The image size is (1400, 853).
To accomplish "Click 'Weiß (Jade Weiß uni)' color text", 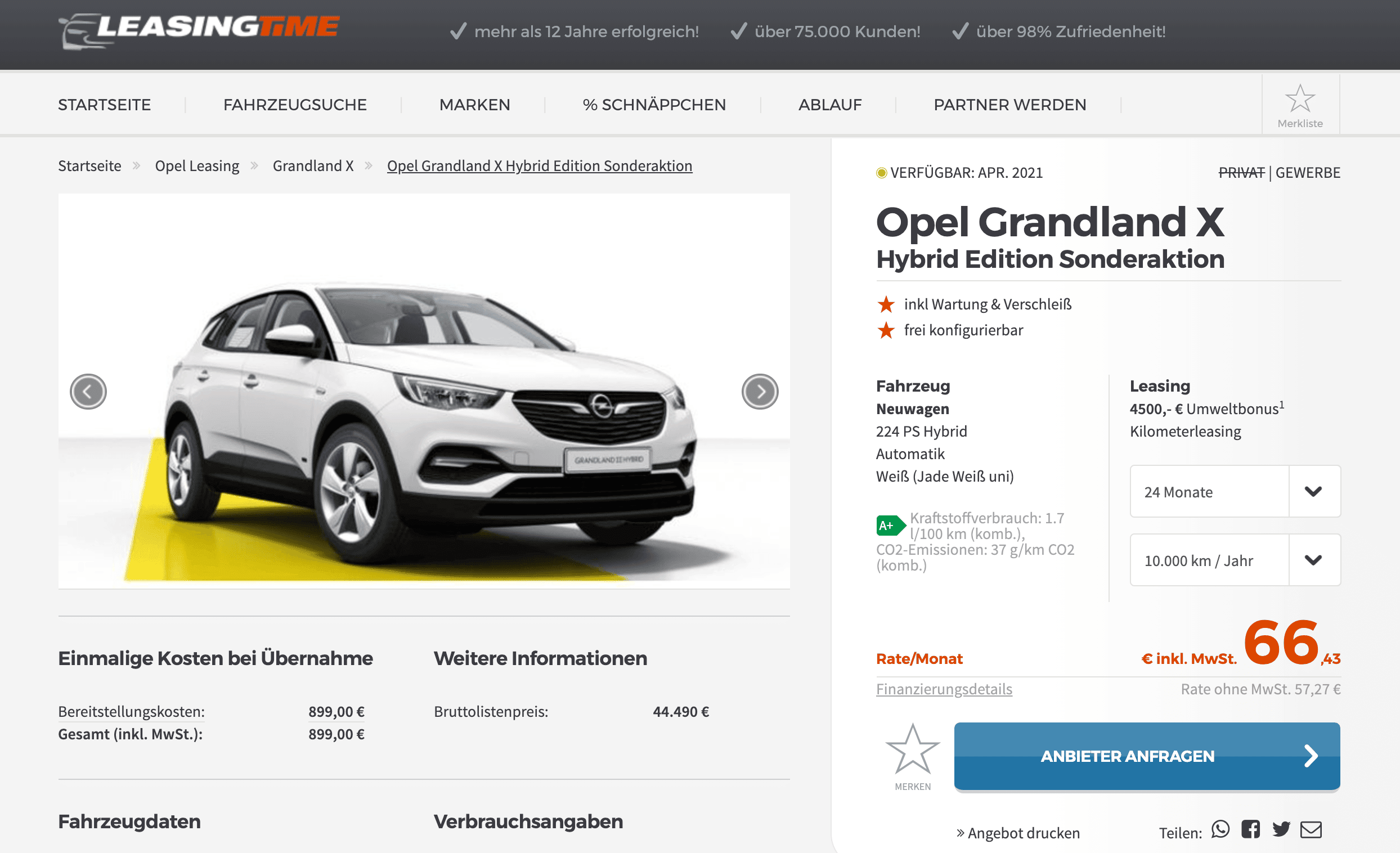I will 945,476.
